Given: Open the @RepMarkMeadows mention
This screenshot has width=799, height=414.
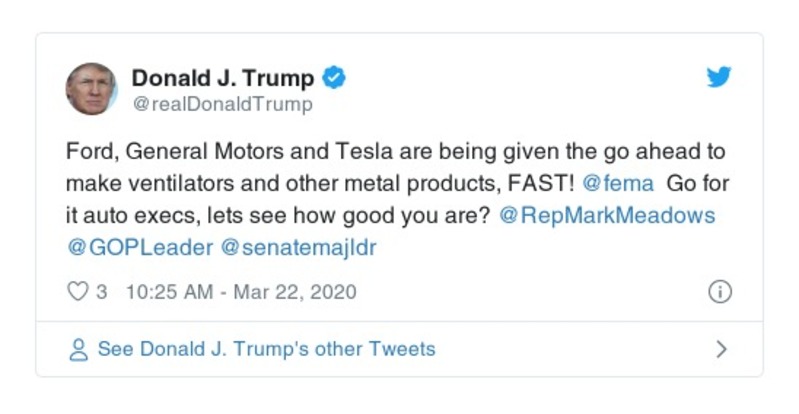Looking at the screenshot, I should point(608,216).
